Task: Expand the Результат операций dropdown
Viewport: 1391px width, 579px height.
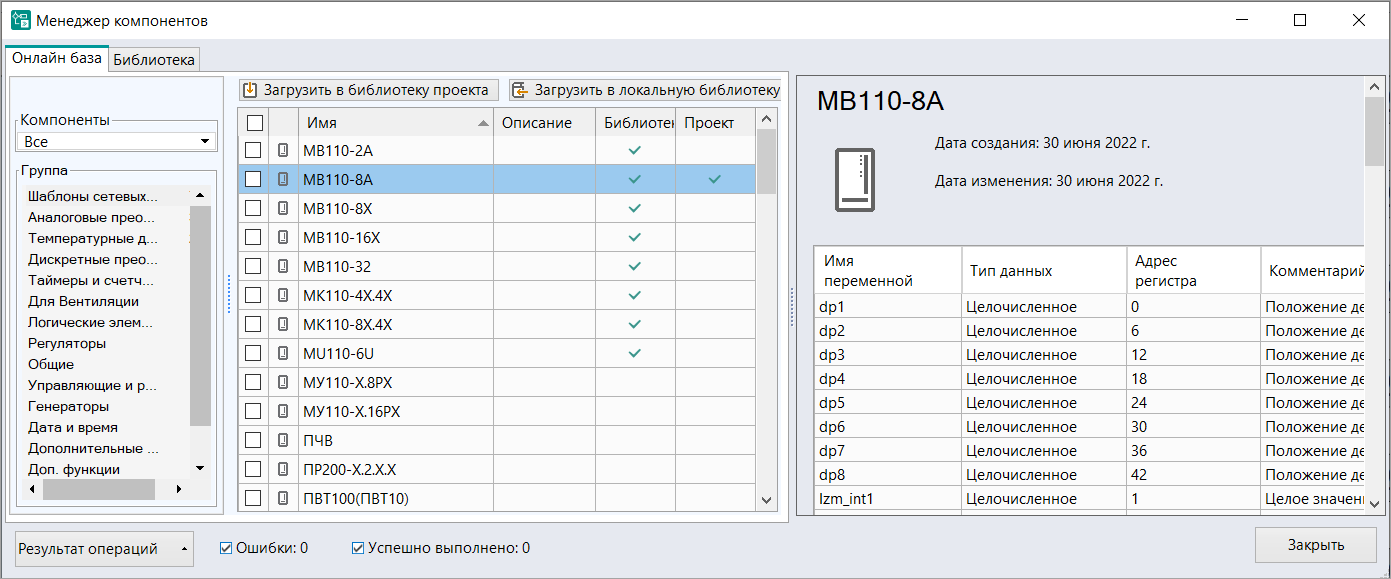Action: (105, 549)
